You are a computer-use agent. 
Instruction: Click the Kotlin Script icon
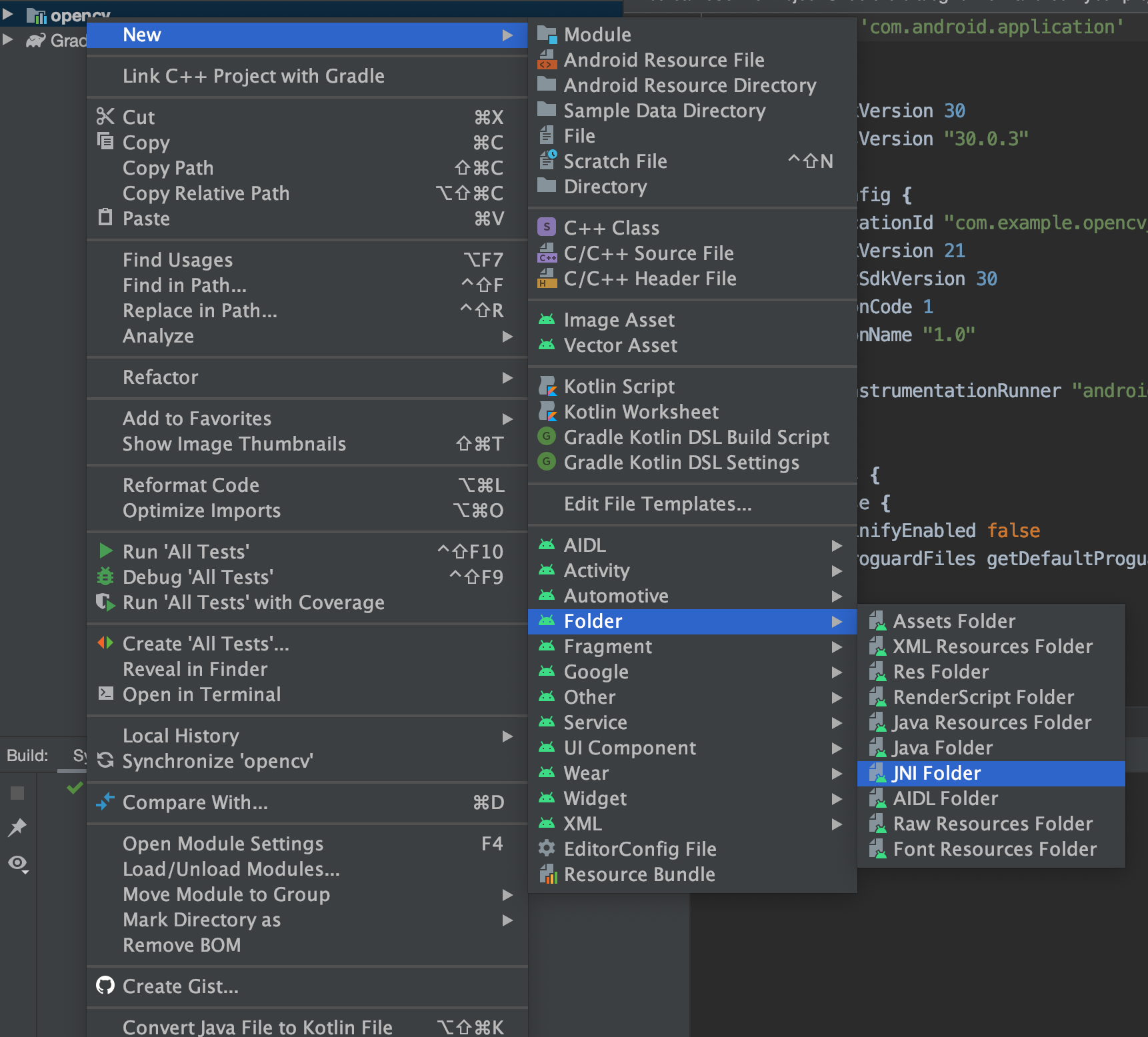[x=547, y=387]
